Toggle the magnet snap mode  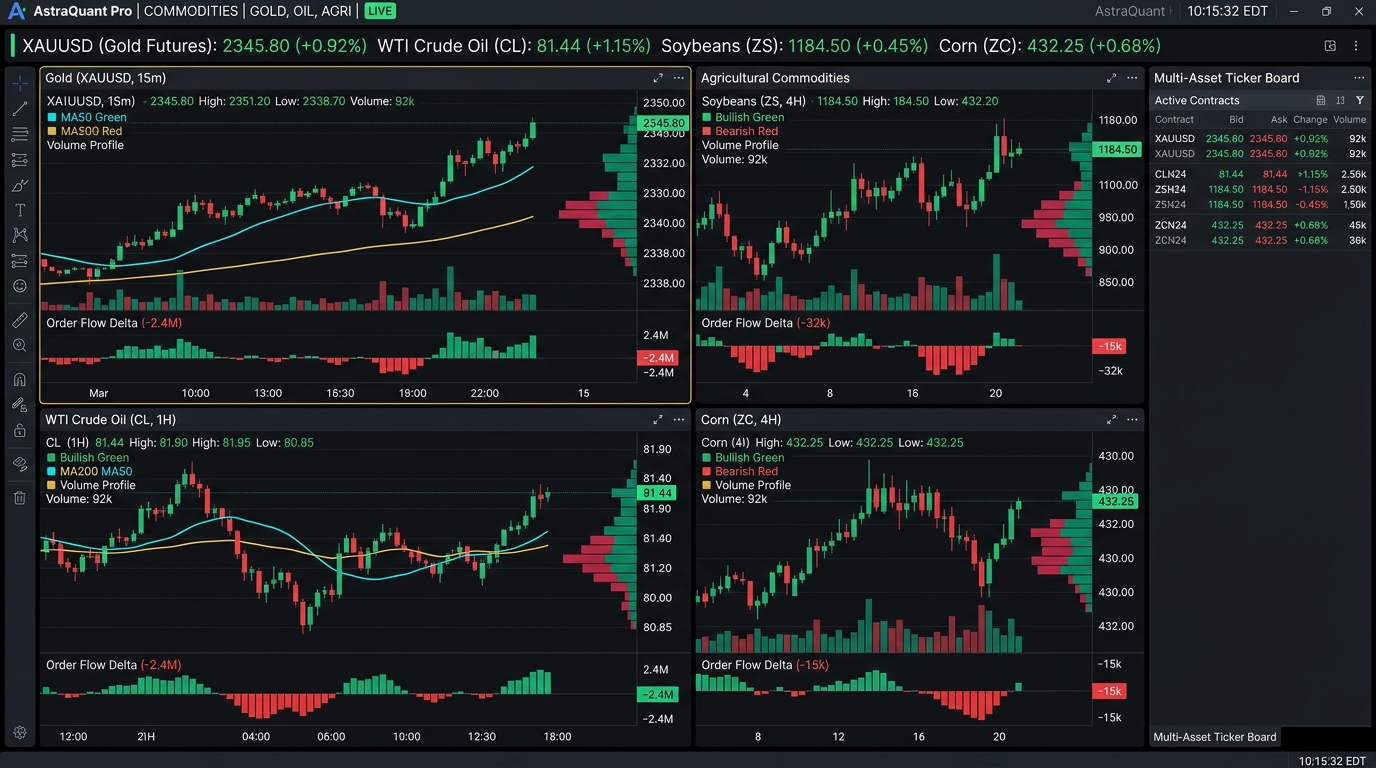pyautogui.click(x=20, y=379)
